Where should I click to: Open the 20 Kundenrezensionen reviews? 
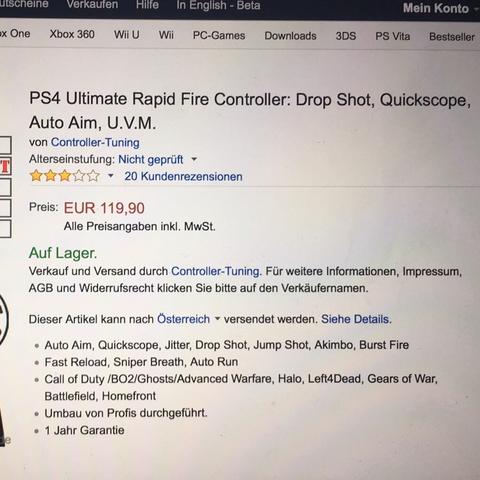[183, 177]
